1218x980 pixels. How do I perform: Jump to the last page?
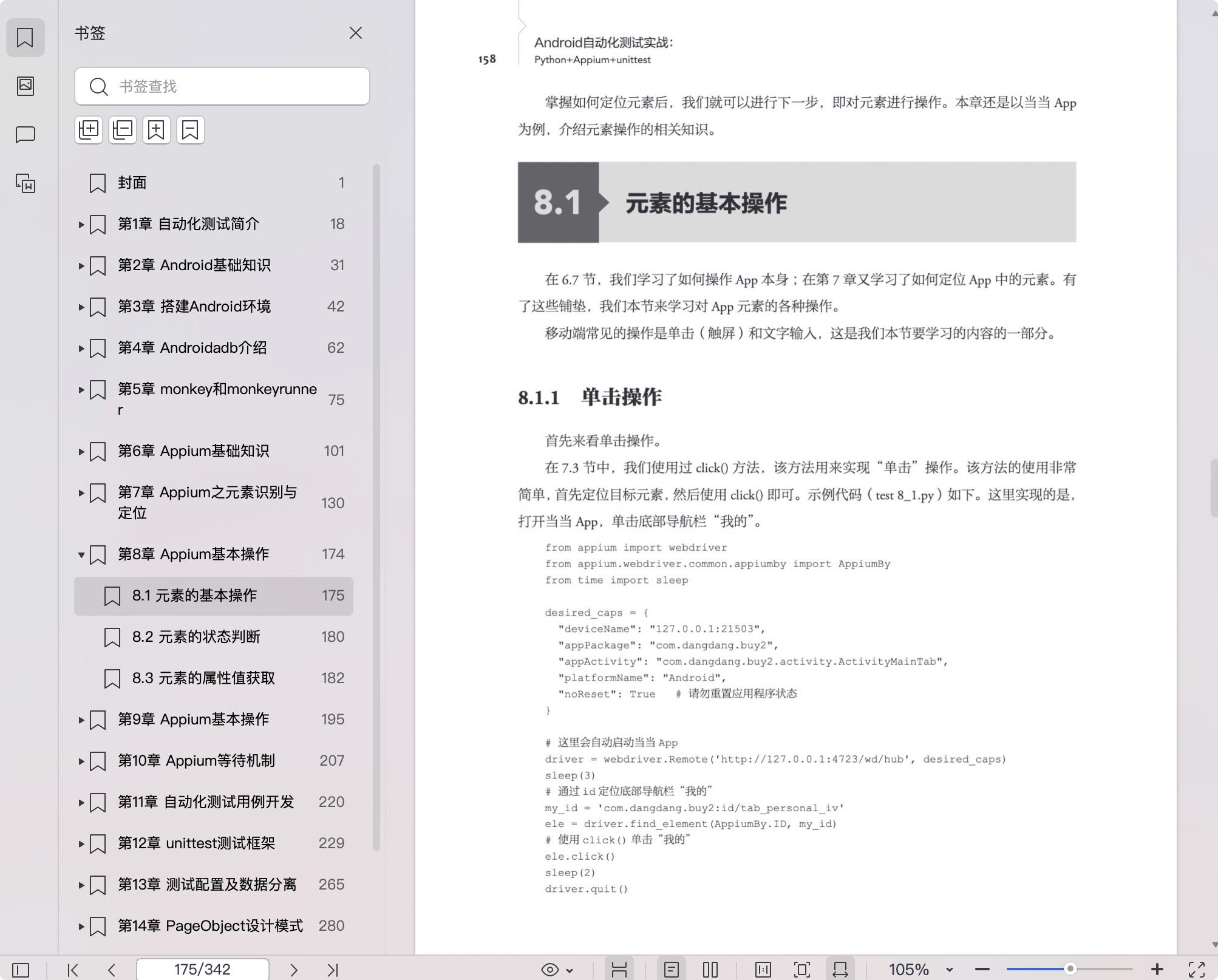click(333, 970)
